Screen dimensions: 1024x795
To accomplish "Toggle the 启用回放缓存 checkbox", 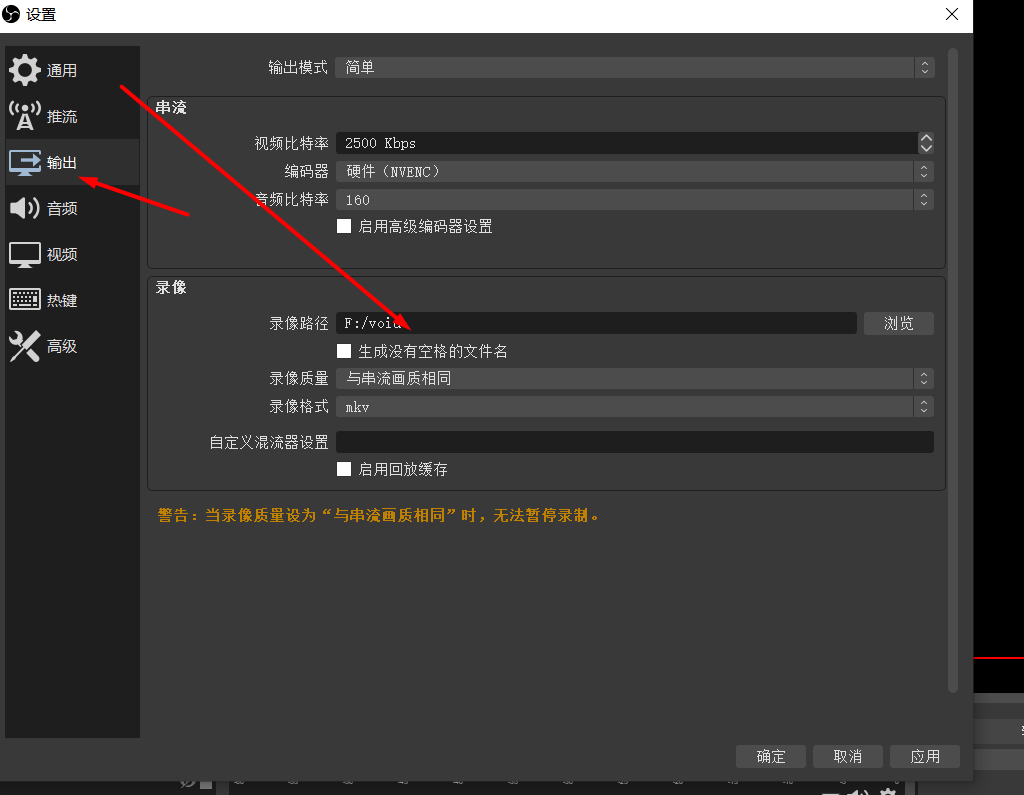I will point(344,469).
